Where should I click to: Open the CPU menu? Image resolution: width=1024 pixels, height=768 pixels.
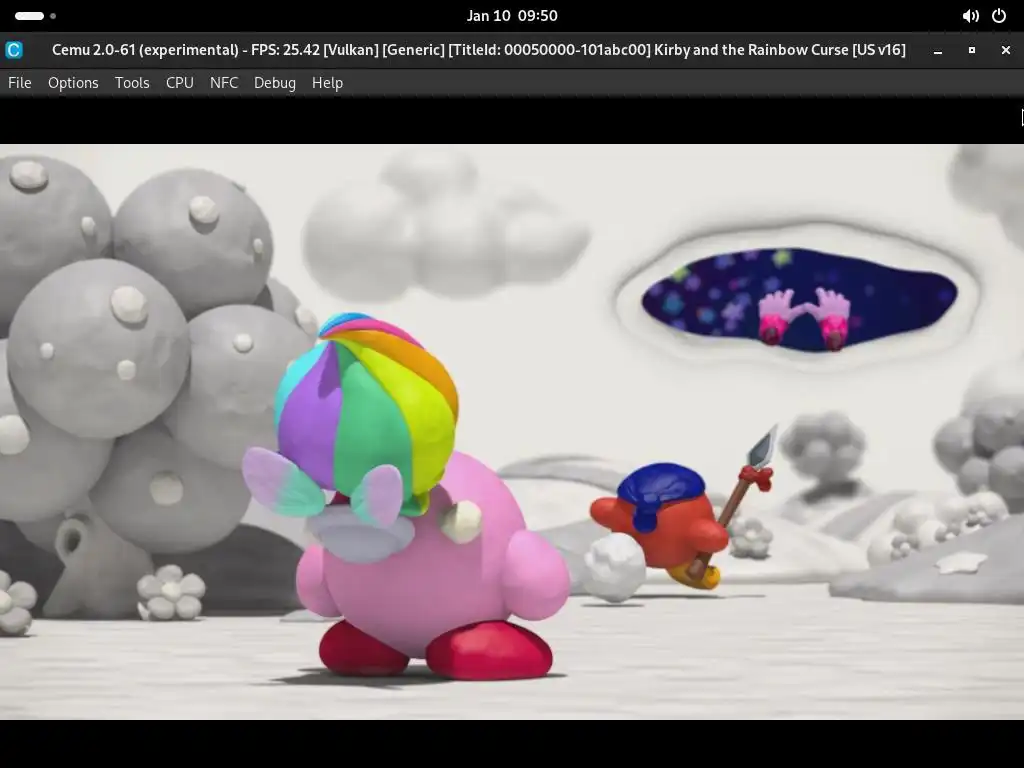pos(180,83)
